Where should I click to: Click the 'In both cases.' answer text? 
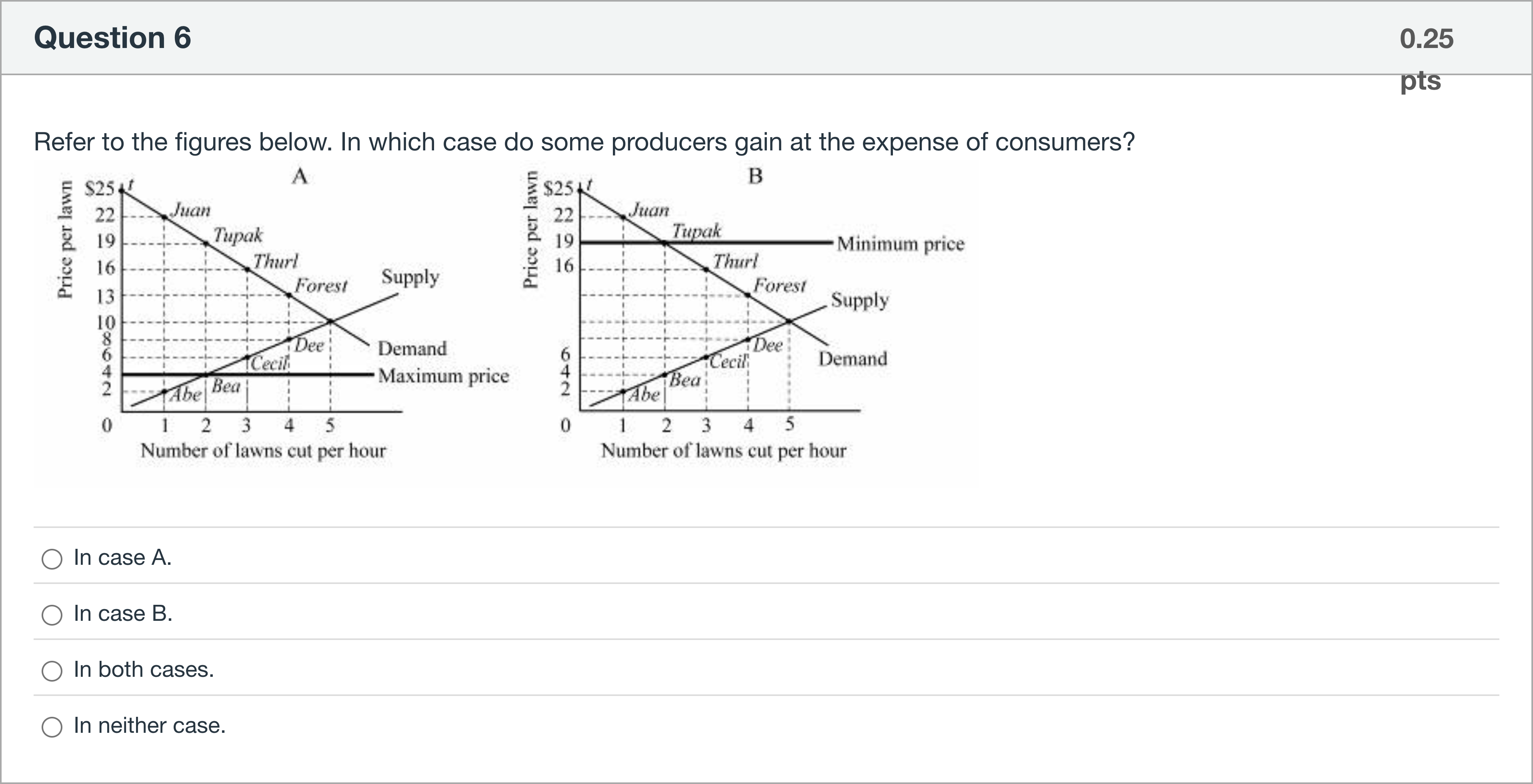[x=144, y=669]
